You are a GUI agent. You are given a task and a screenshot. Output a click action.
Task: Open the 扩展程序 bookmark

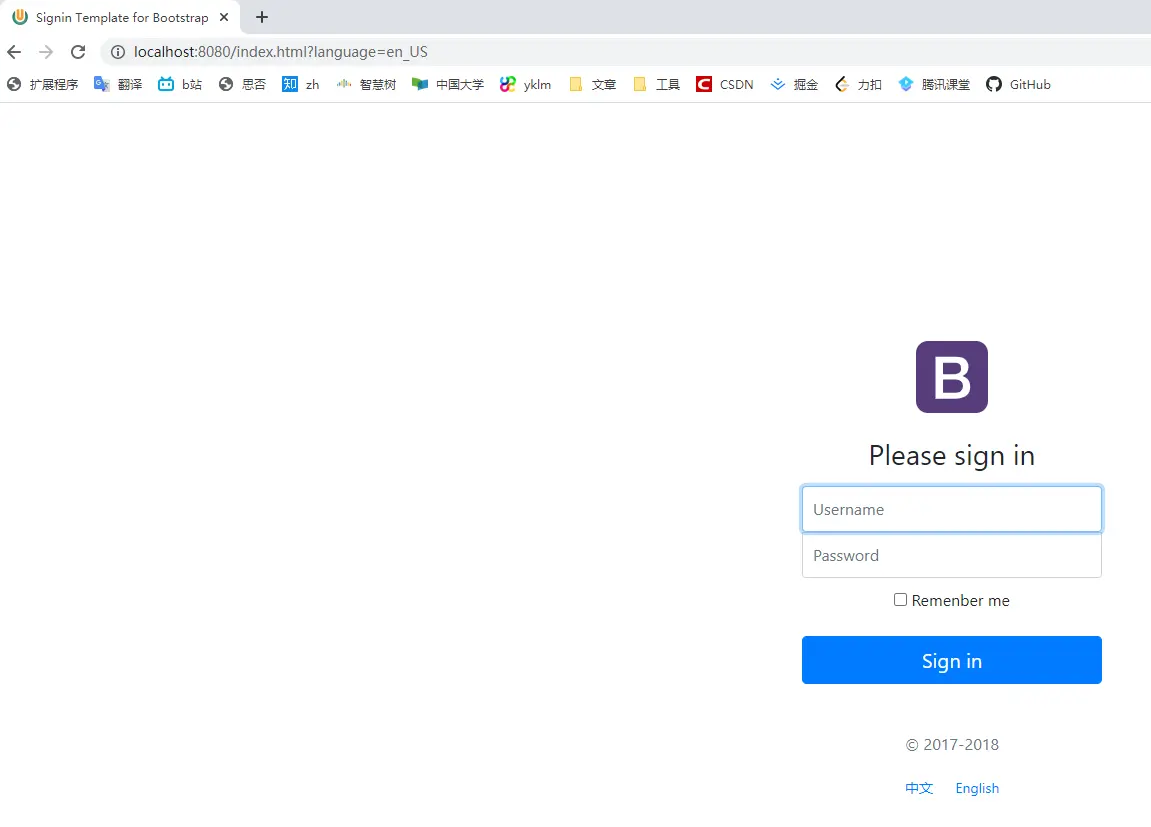pos(43,84)
